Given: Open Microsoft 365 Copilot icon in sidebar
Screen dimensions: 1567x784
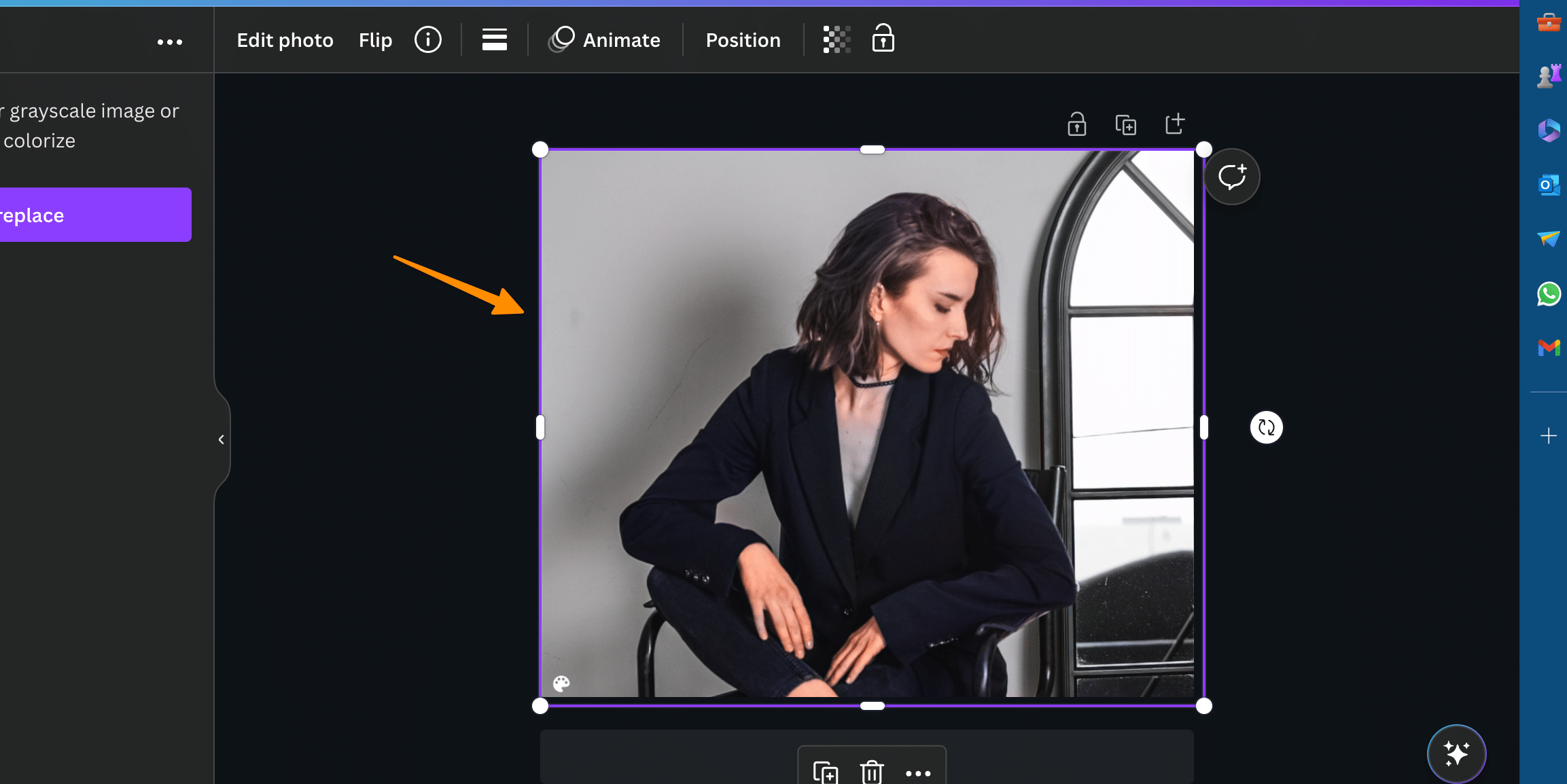Looking at the screenshot, I should coord(1549,130).
